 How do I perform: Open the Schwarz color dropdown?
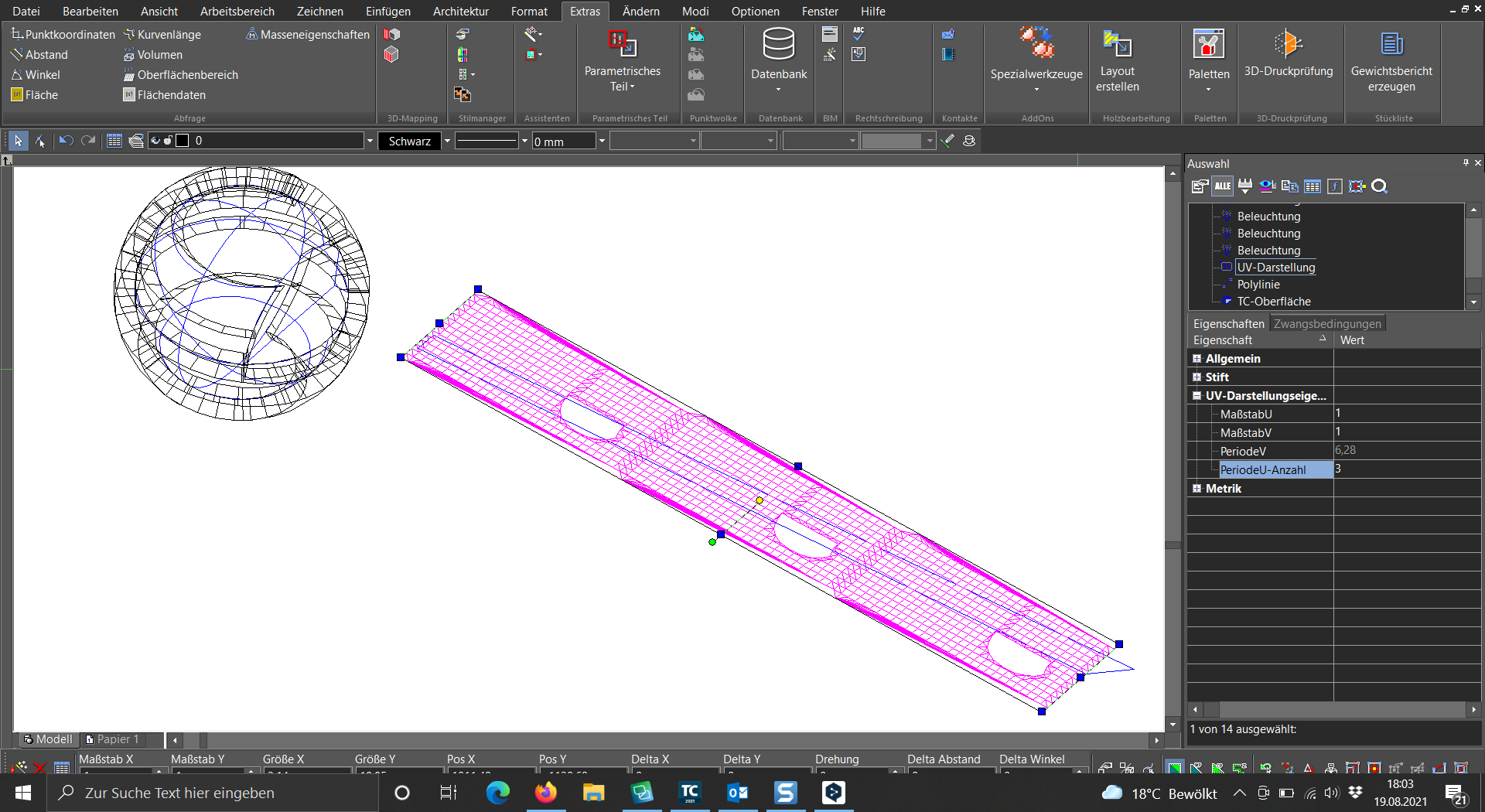[447, 141]
